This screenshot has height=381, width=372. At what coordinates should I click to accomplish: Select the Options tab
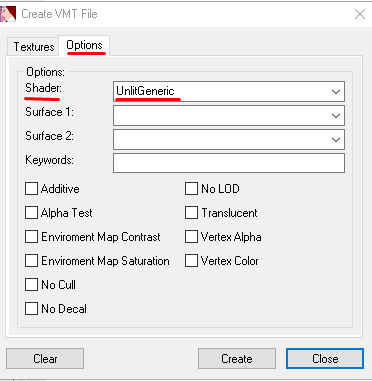[x=84, y=45]
